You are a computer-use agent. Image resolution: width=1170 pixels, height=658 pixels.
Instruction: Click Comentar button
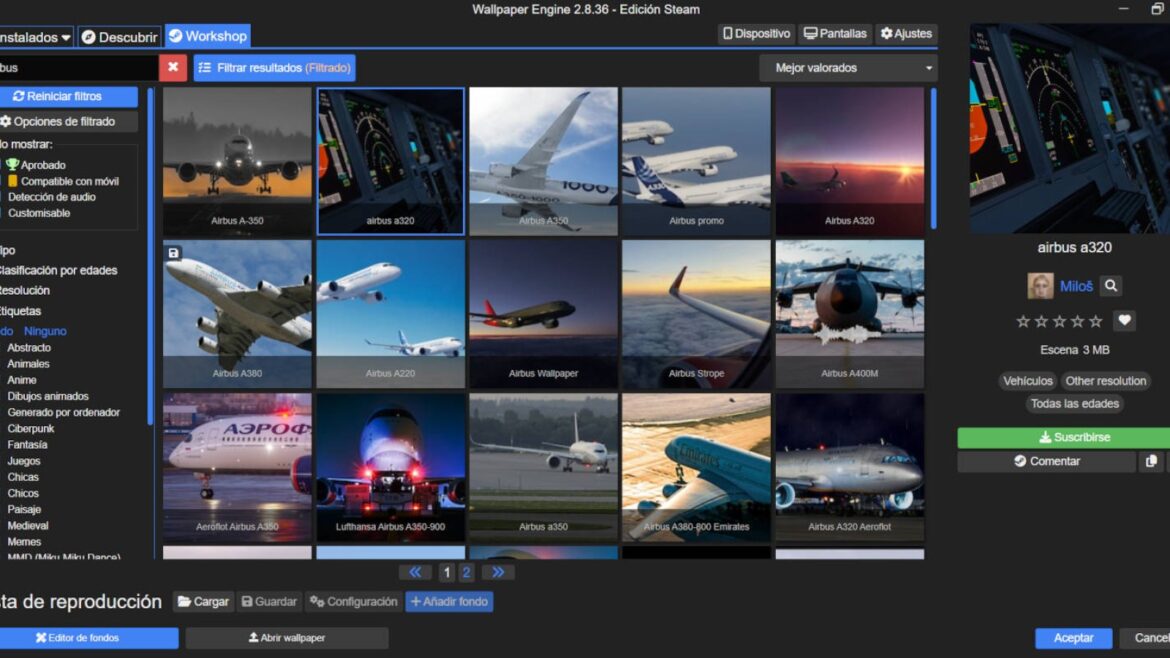(x=1046, y=461)
